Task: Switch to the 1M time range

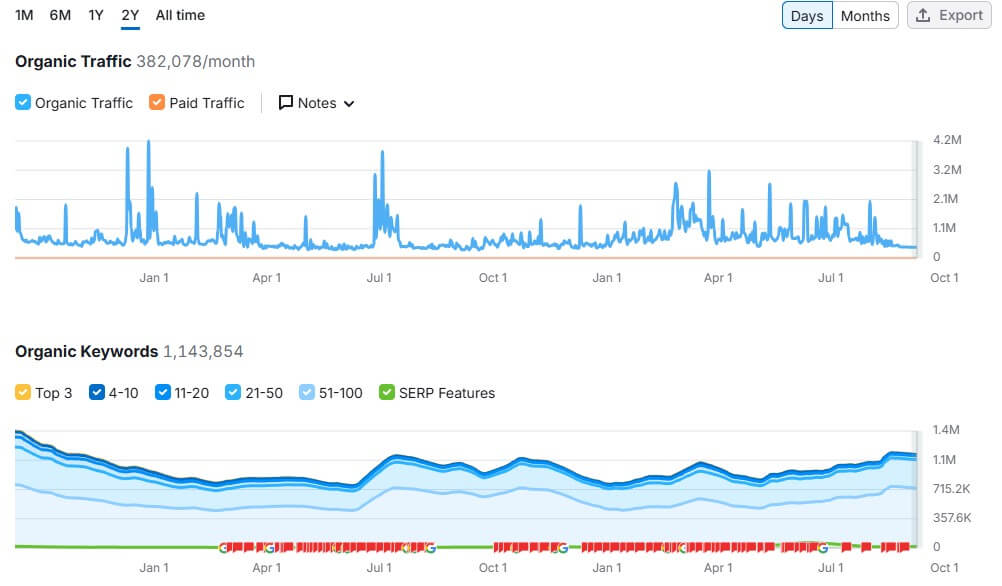Action: 24,15
